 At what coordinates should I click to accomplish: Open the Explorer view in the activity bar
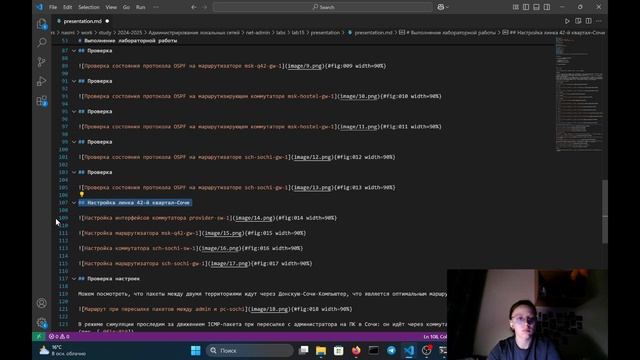[x=42, y=24]
